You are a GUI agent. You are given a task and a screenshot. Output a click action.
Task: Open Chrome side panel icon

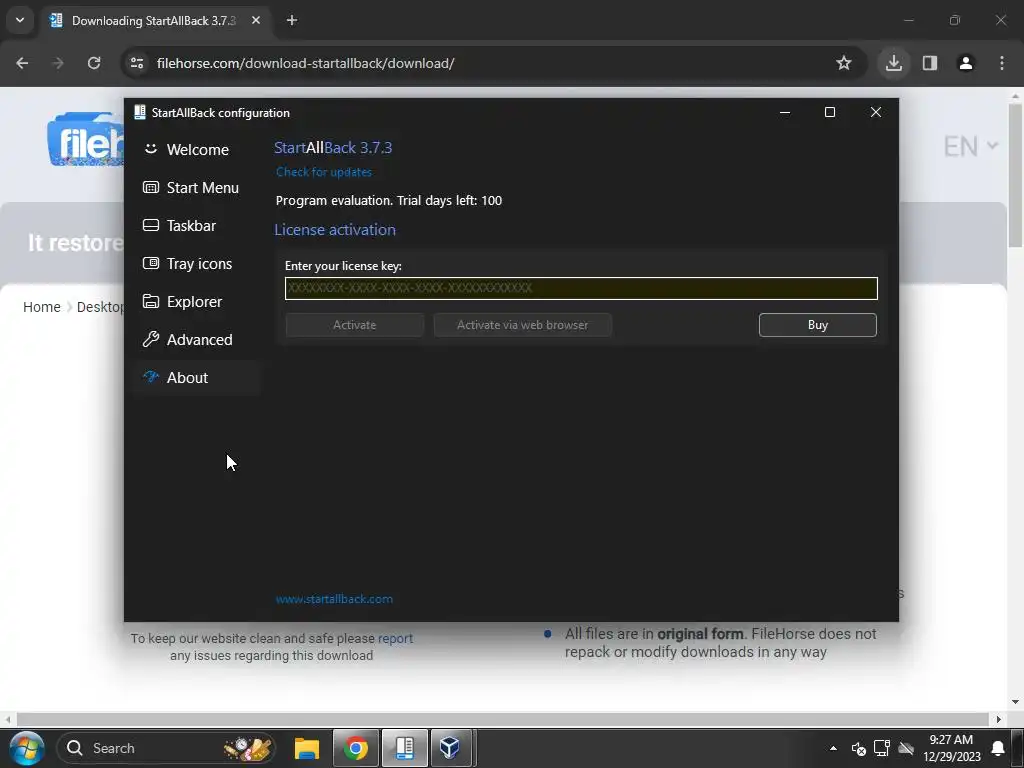(x=930, y=63)
